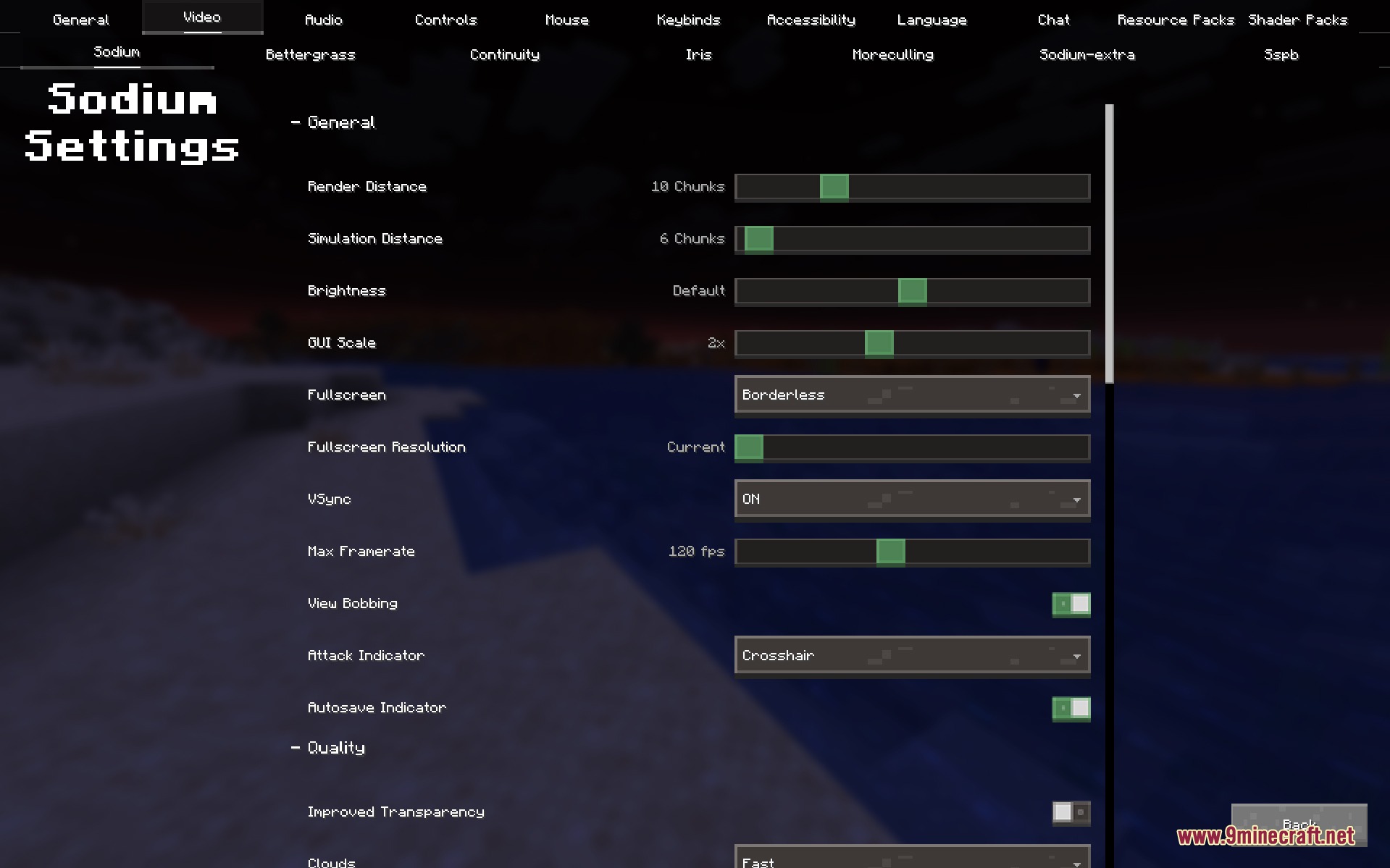Open the Attack Indicator Crosshair dropdown
Viewport: 1390px width, 868px height.
(913, 655)
